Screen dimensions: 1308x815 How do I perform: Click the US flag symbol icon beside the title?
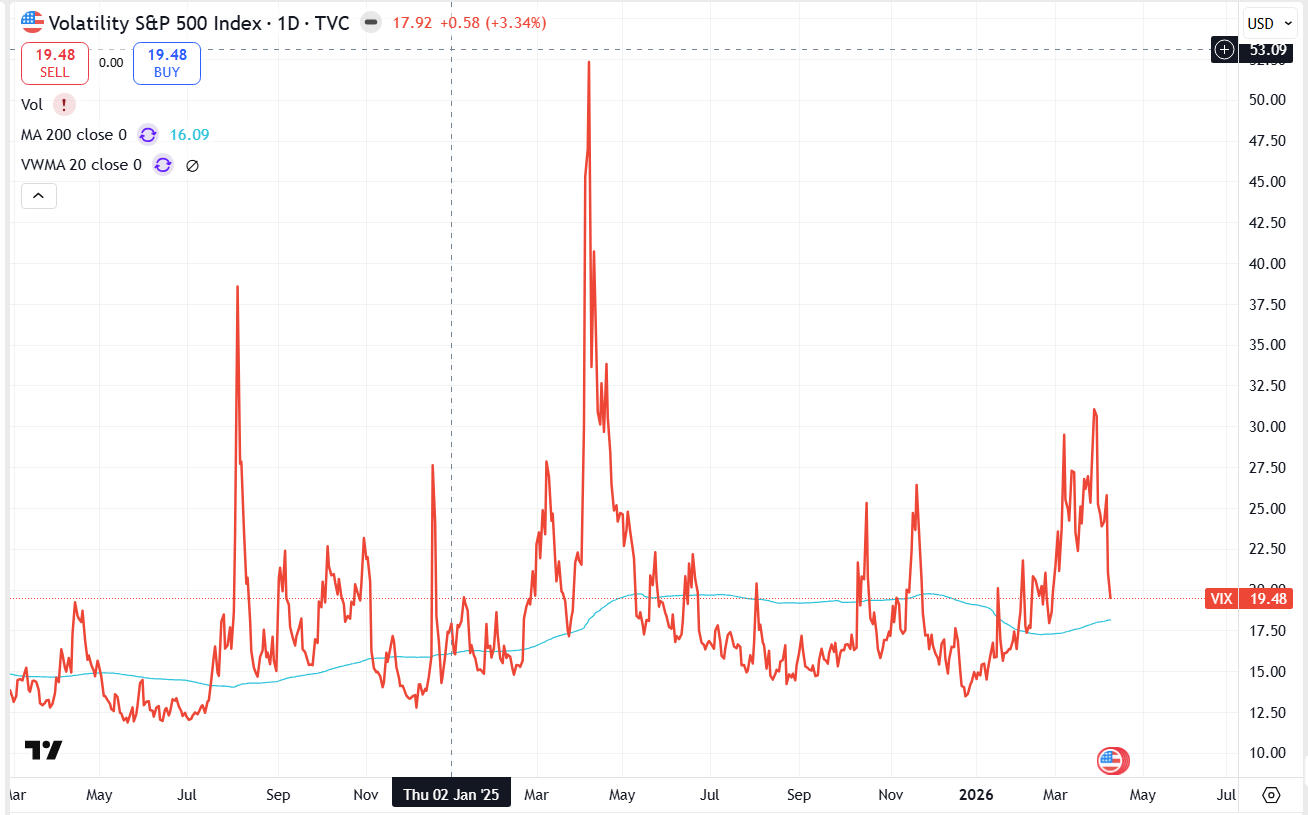coord(32,22)
